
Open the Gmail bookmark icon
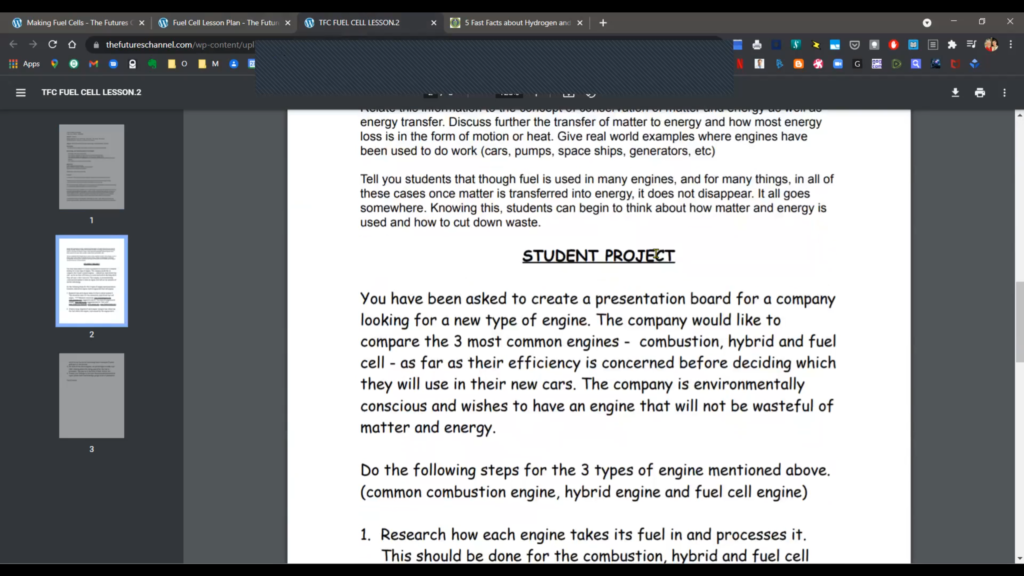(93, 64)
